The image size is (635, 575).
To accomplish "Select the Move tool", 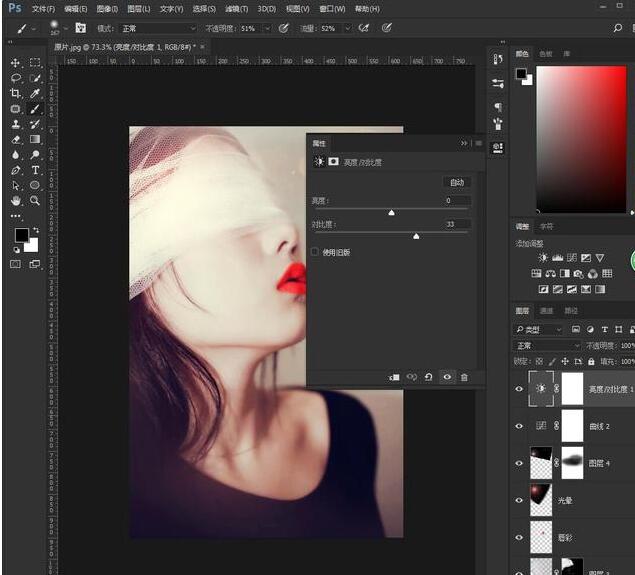I will (x=16, y=62).
